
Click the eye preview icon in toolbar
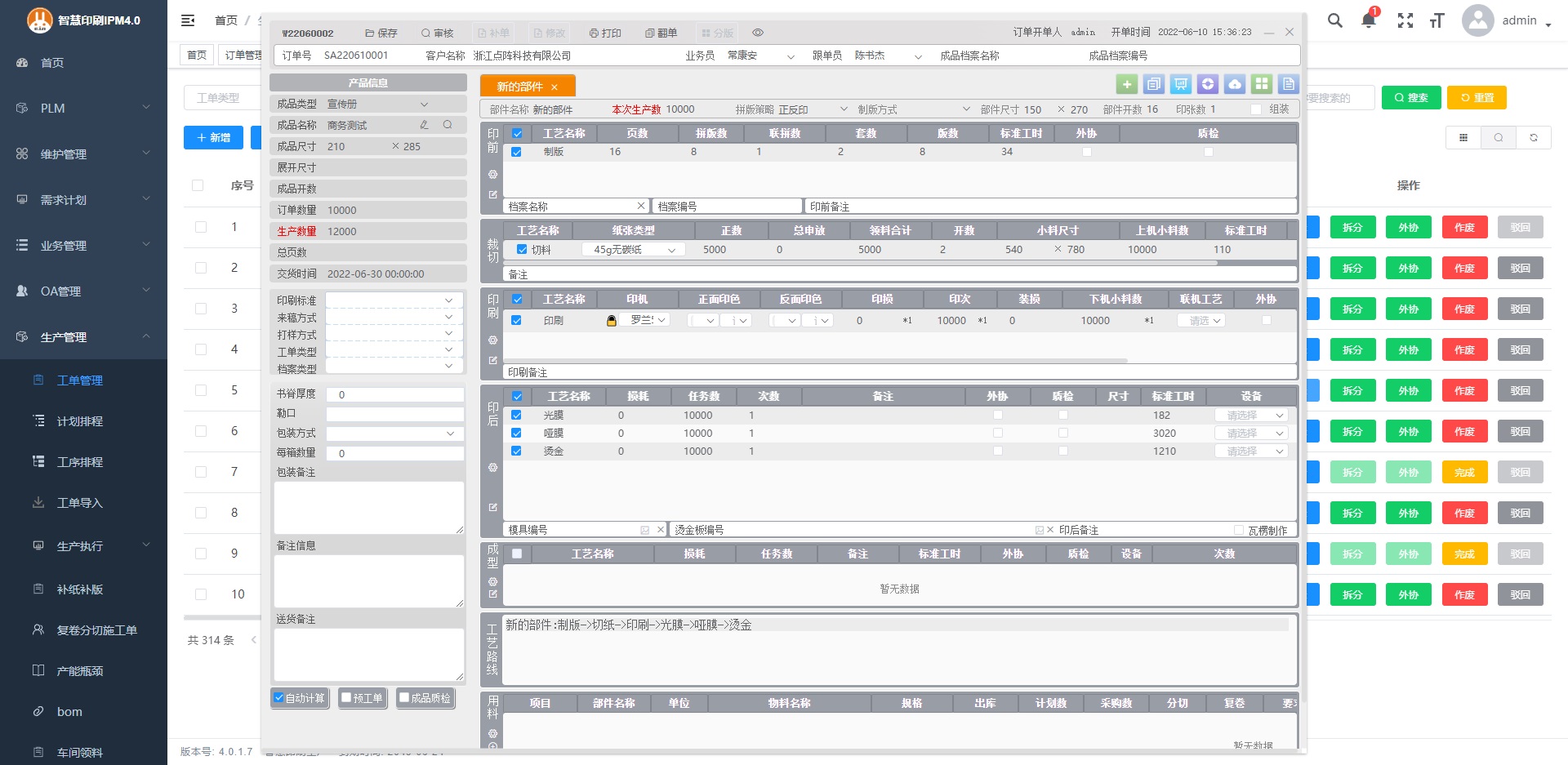(x=758, y=33)
